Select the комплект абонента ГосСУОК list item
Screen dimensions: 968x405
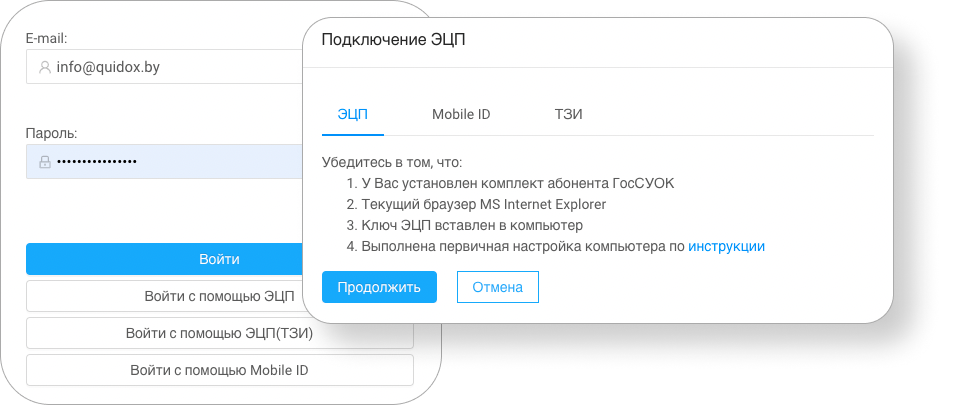[x=510, y=183]
